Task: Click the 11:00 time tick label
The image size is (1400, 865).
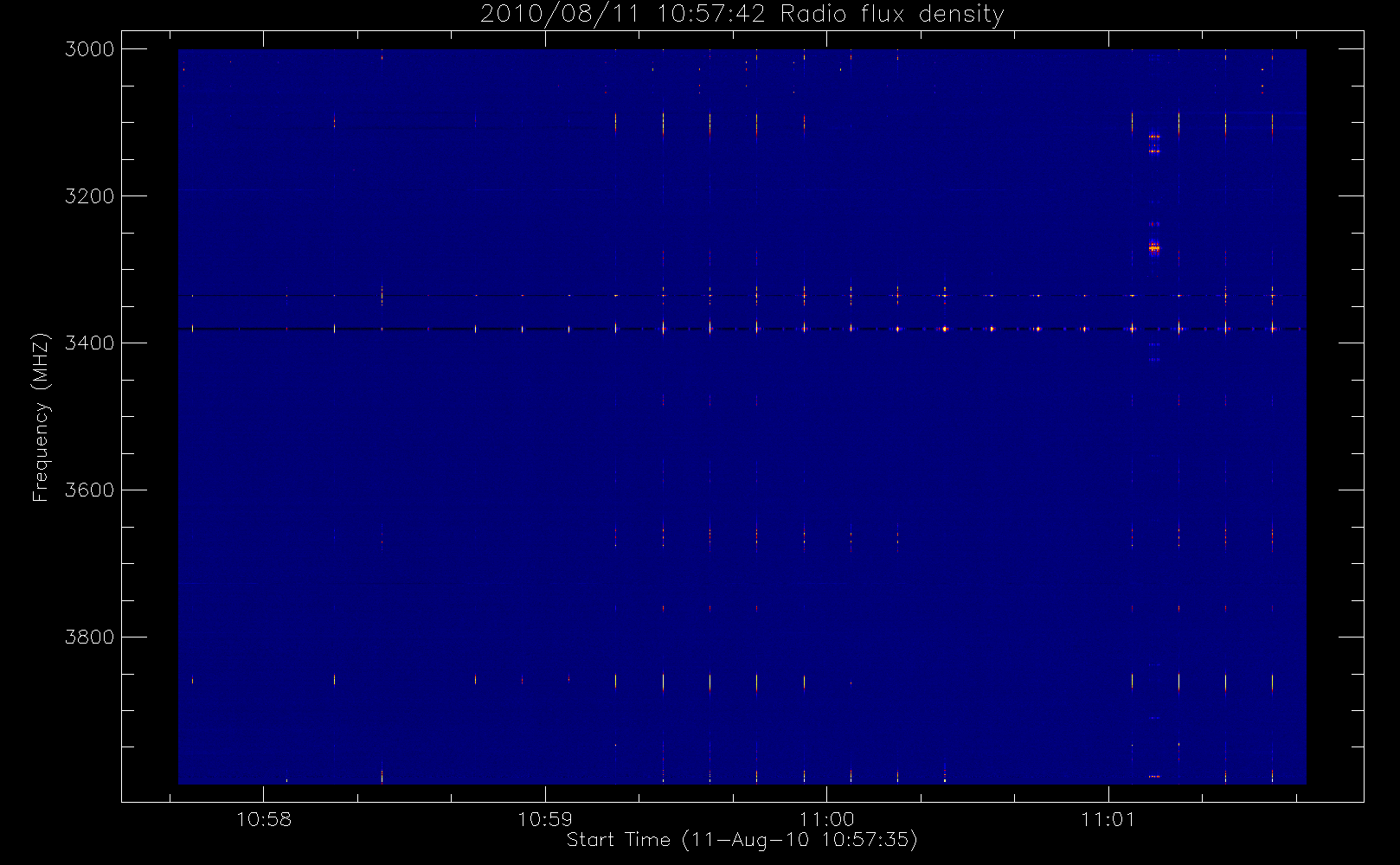Action: point(826,819)
